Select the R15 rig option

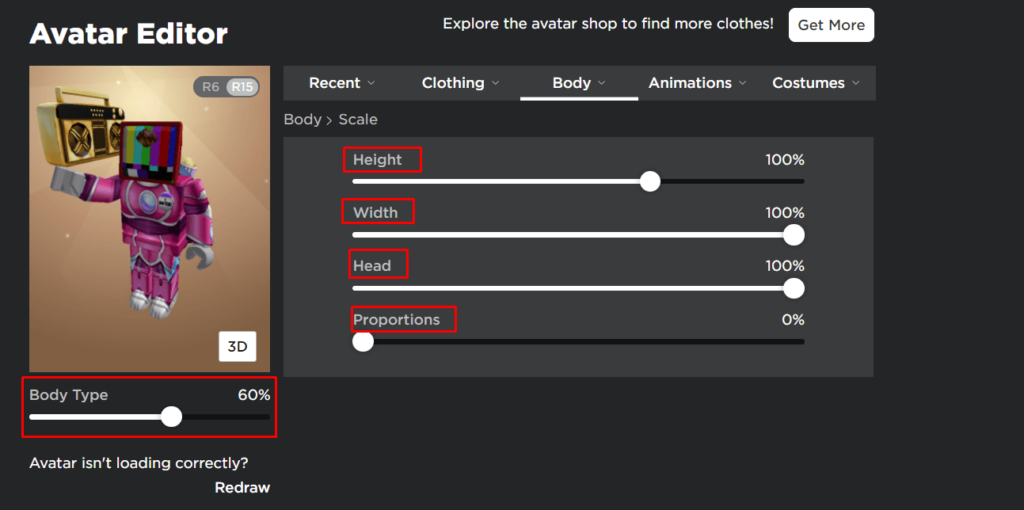242,87
